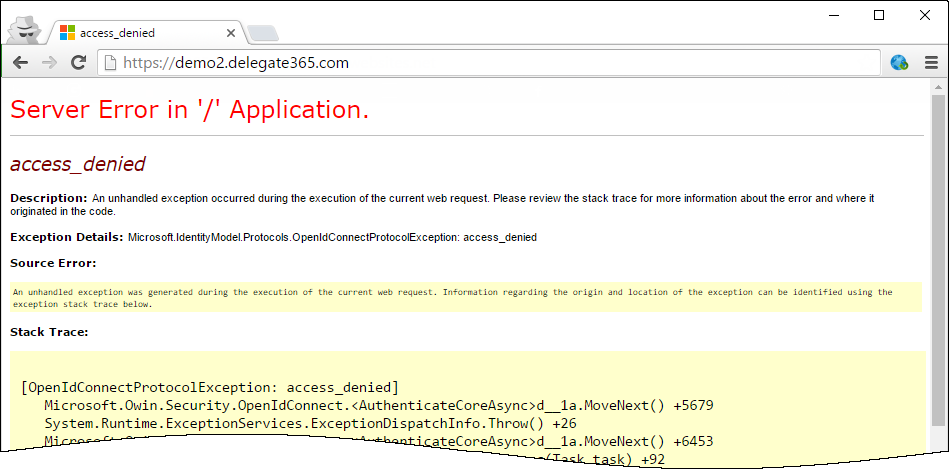
Task: Click the browser Back arrow
Action: pyautogui.click(x=20, y=63)
